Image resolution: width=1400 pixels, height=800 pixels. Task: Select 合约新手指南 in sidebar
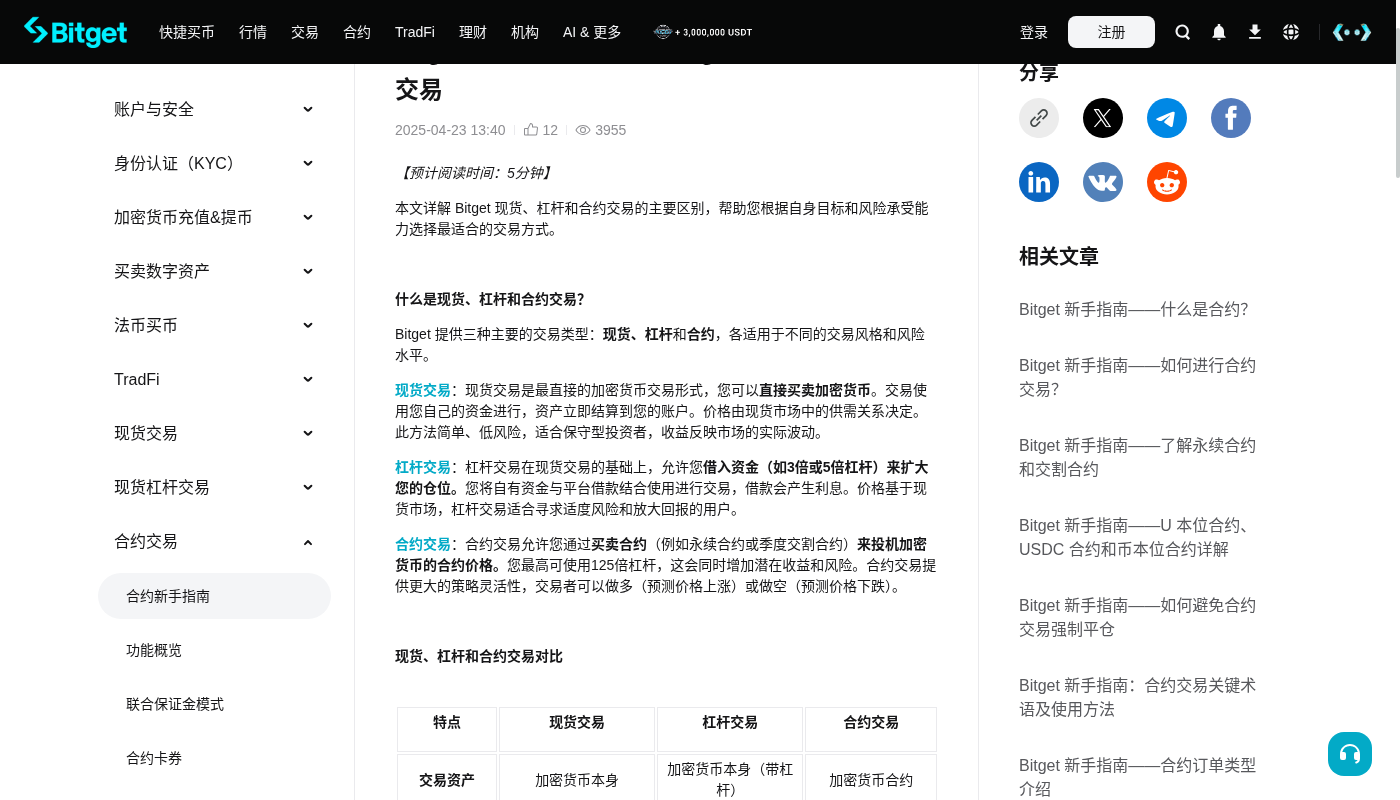point(214,596)
